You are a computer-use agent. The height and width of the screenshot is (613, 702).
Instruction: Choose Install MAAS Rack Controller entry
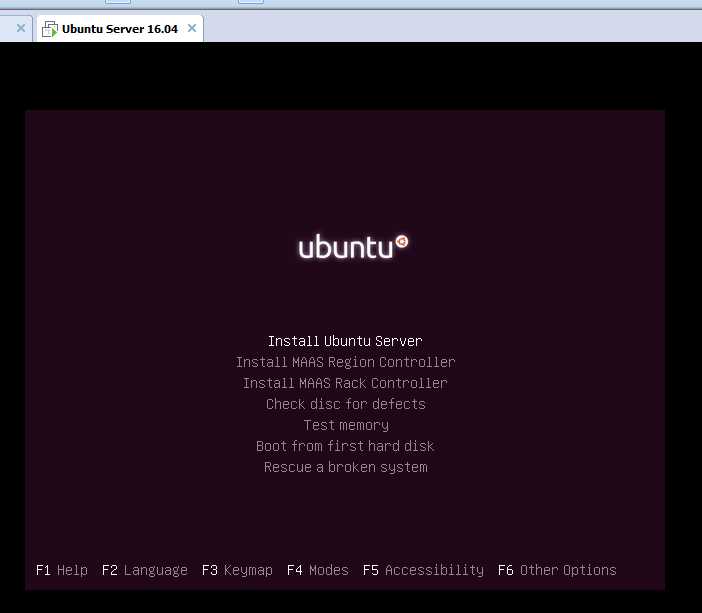click(x=345, y=383)
